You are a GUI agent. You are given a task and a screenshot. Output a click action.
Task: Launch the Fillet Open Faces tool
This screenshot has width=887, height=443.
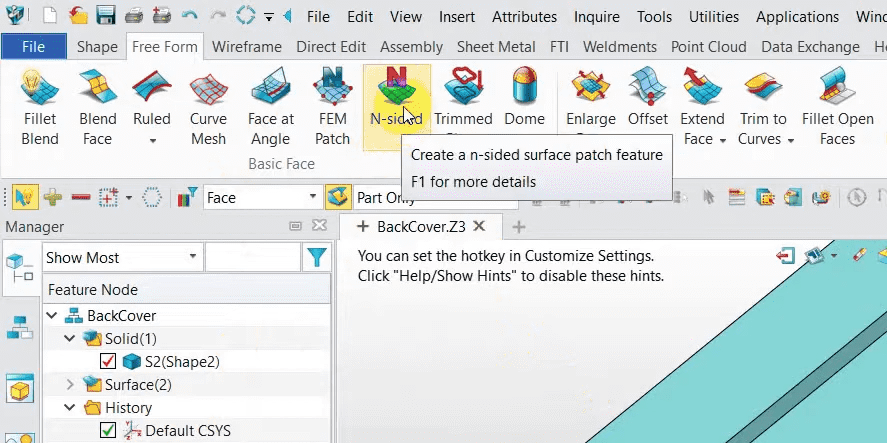837,107
